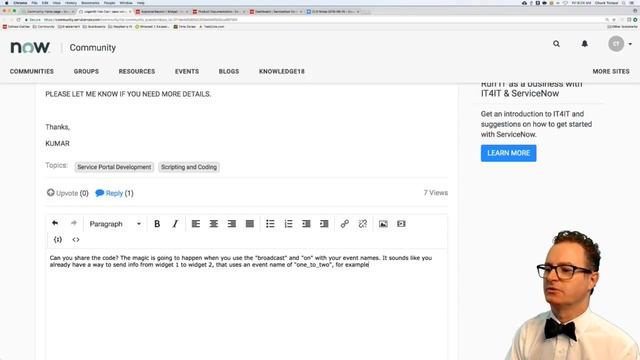
Task: Justify the text
Action: click(250, 224)
